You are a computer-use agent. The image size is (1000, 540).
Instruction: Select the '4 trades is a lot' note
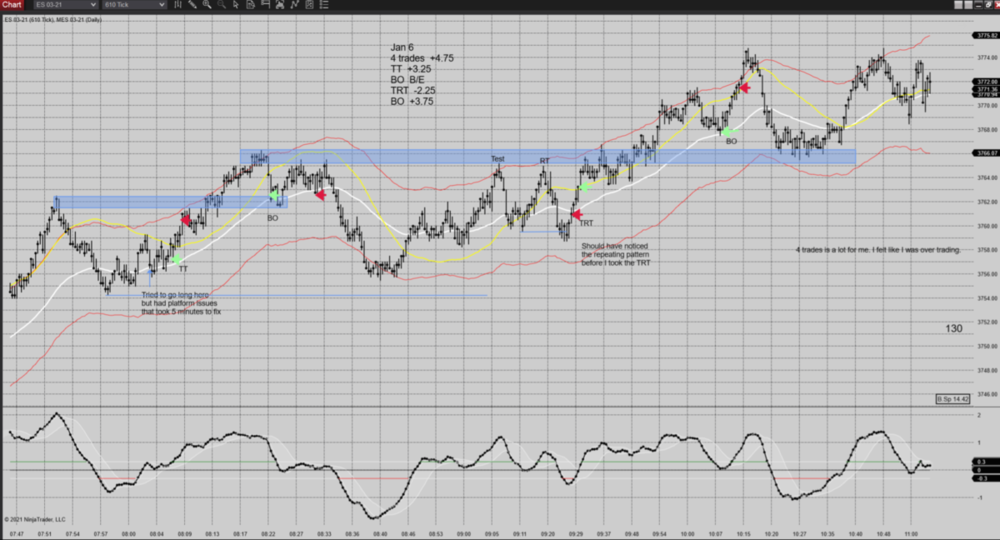pyautogui.click(x=877, y=249)
